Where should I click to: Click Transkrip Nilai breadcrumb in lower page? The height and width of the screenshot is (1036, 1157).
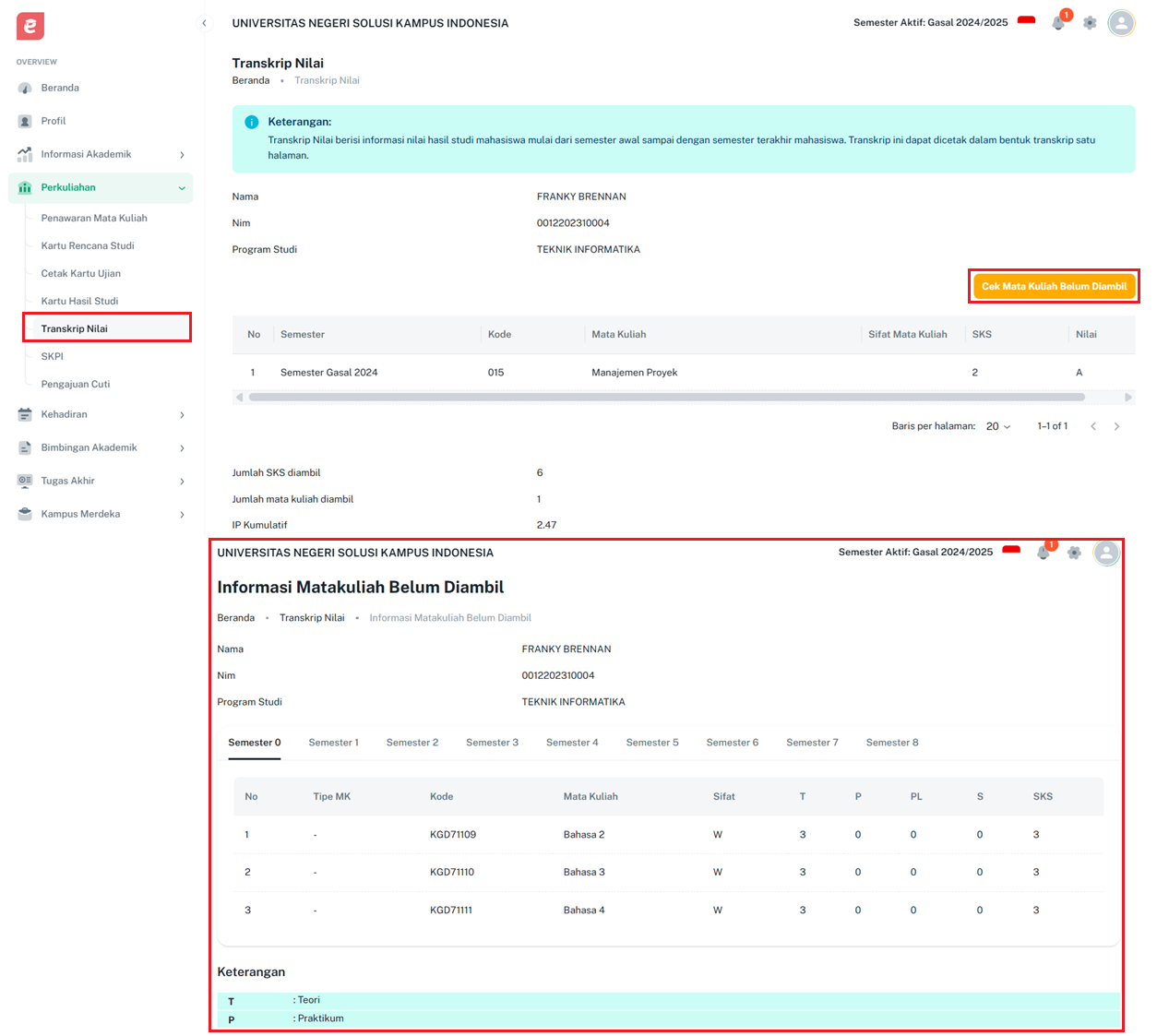312,618
